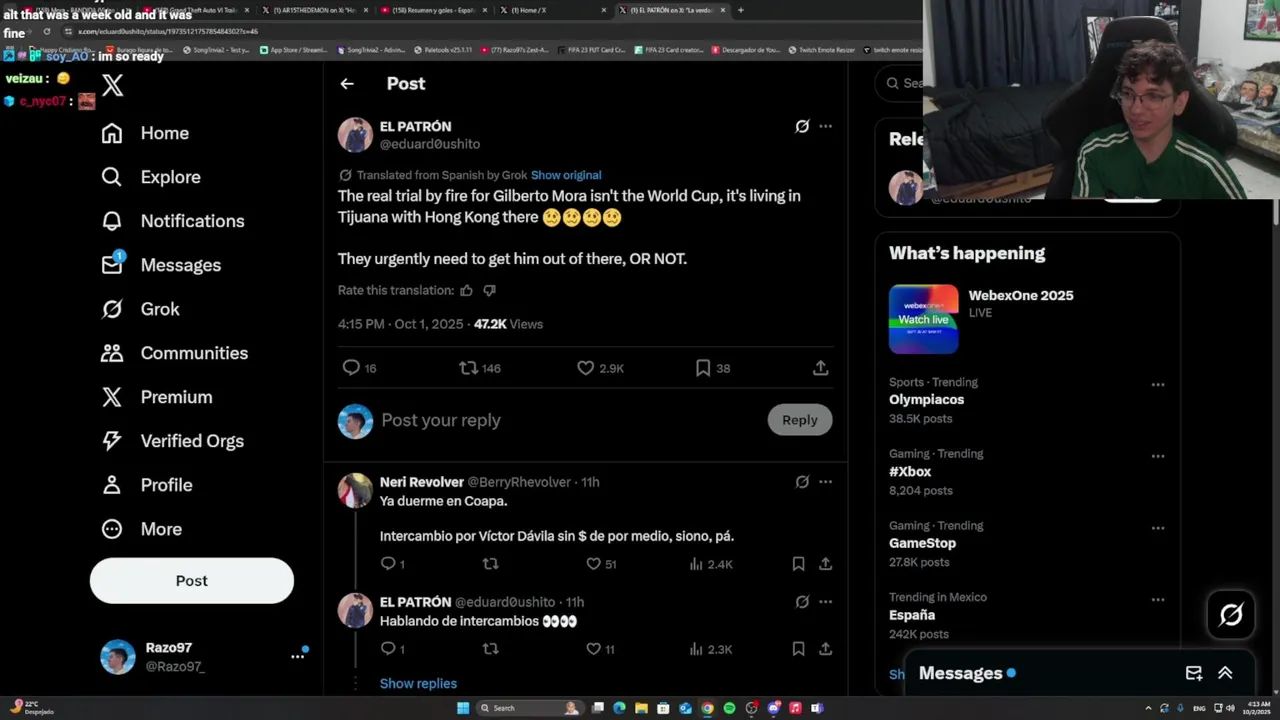Image resolution: width=1280 pixels, height=720 pixels.
Task: Open the Olympiacos trending topic
Action: [926, 400]
